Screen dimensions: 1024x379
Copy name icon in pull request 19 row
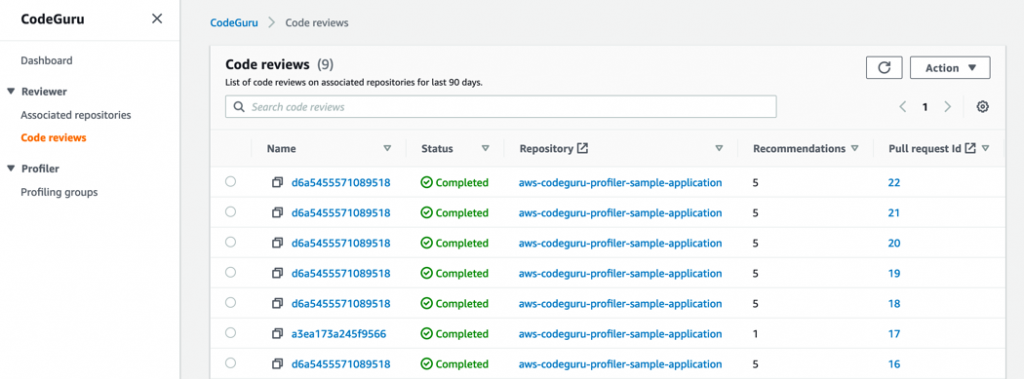click(278, 273)
